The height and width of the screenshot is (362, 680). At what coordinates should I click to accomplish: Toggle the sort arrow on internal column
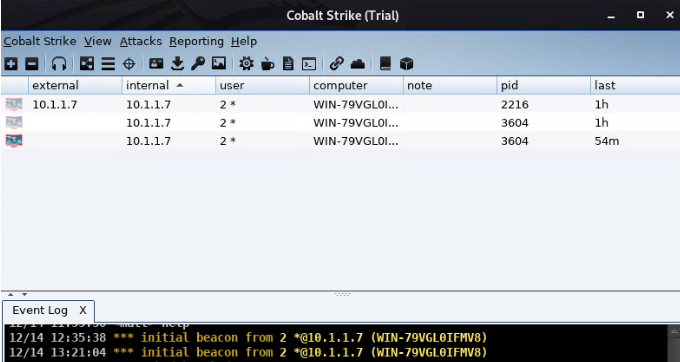click(180, 85)
